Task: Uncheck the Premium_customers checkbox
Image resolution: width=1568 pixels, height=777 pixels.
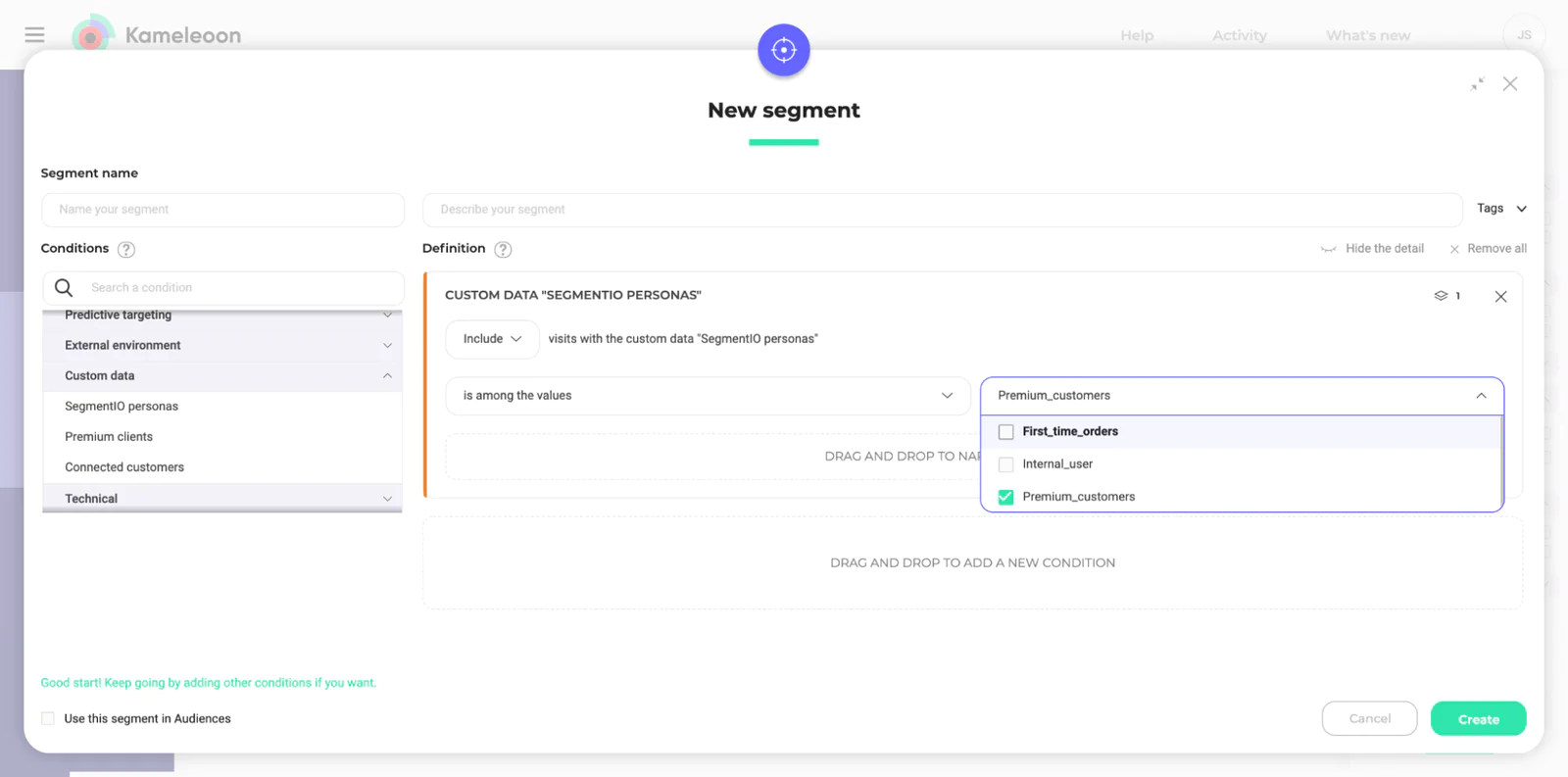Action: [x=1005, y=498]
